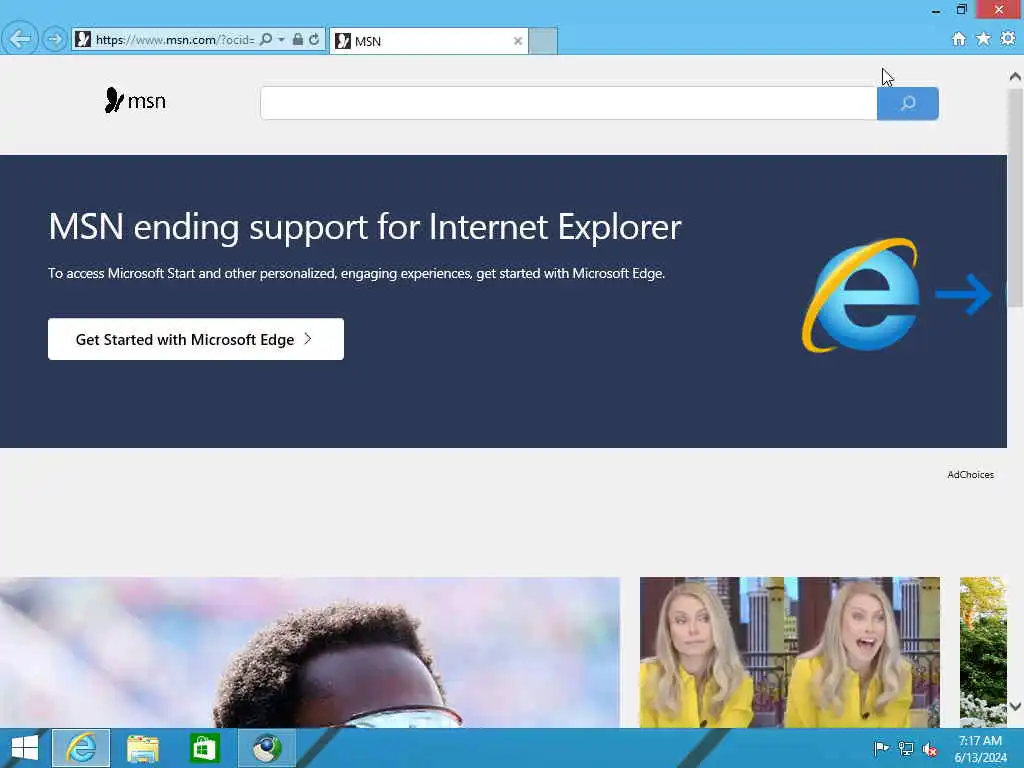Click the msn butterfly logo
The image size is (1024, 768).
[135, 101]
